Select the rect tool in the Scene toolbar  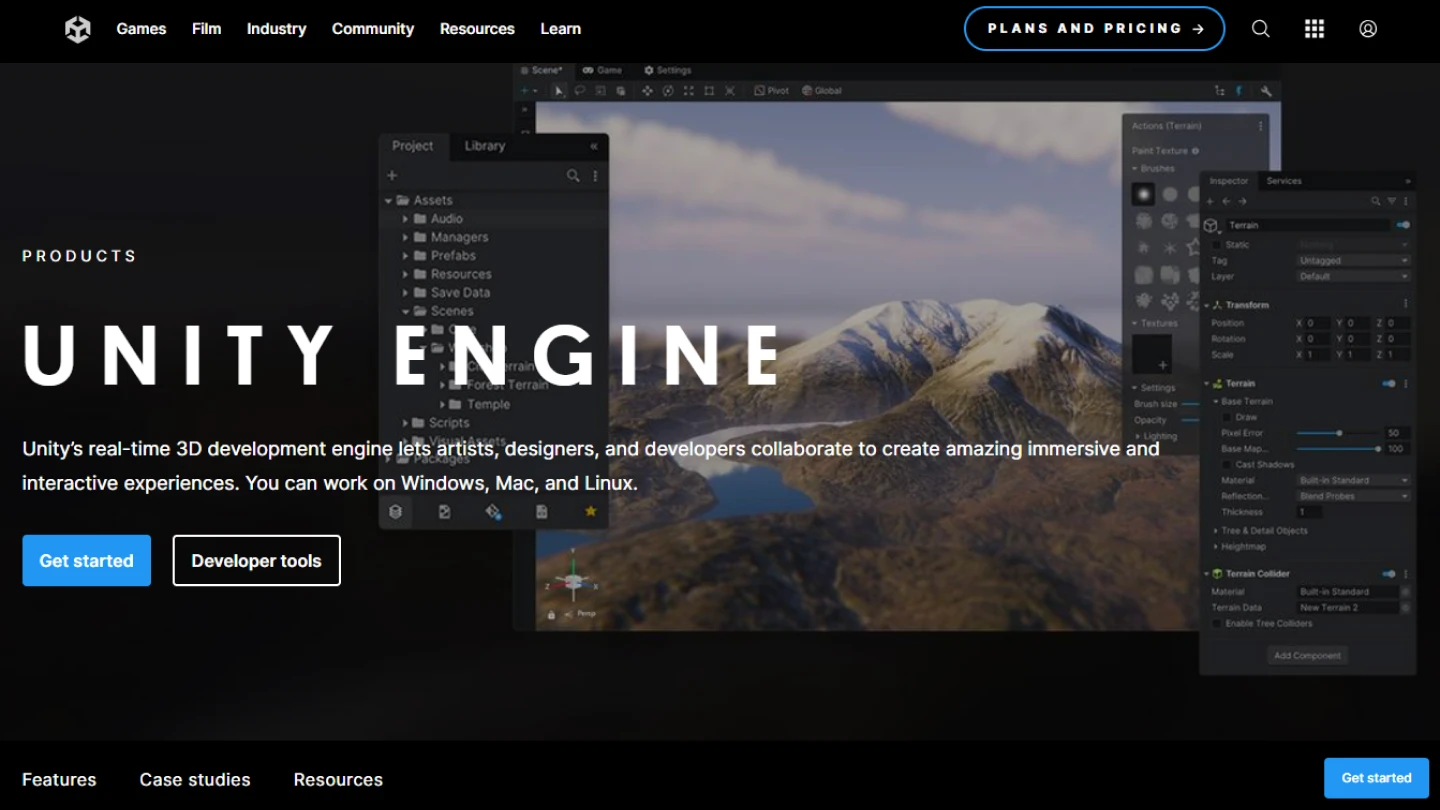pyautogui.click(x=709, y=91)
